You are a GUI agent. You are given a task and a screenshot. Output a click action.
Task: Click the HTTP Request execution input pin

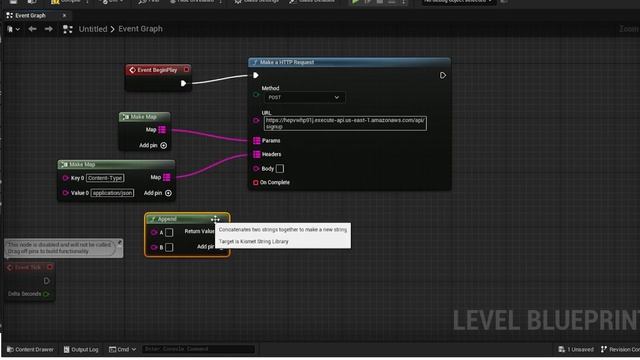(256, 76)
